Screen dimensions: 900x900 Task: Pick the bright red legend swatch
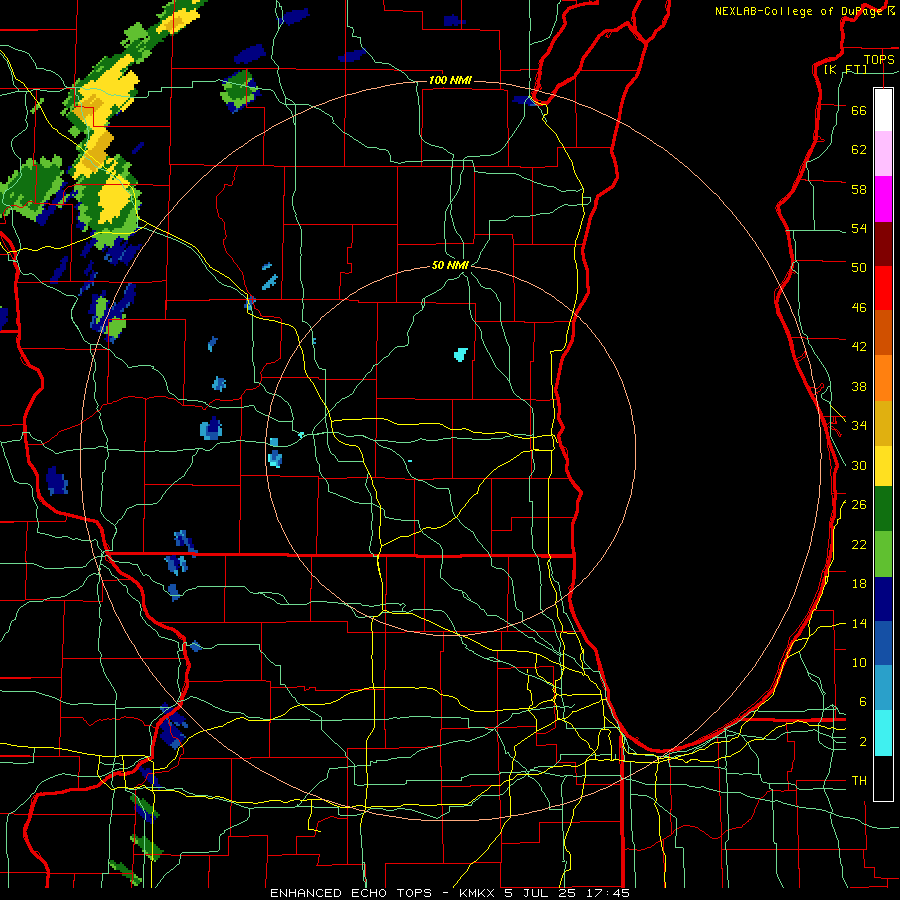click(x=883, y=288)
